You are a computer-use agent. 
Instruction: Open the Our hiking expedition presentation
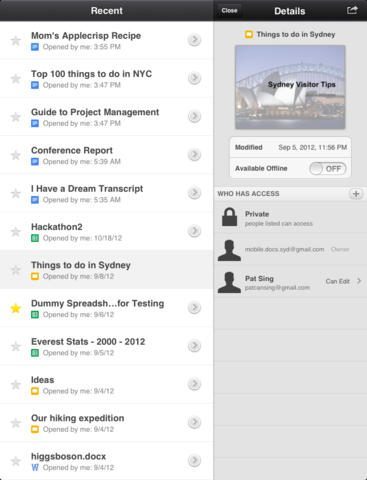click(107, 423)
